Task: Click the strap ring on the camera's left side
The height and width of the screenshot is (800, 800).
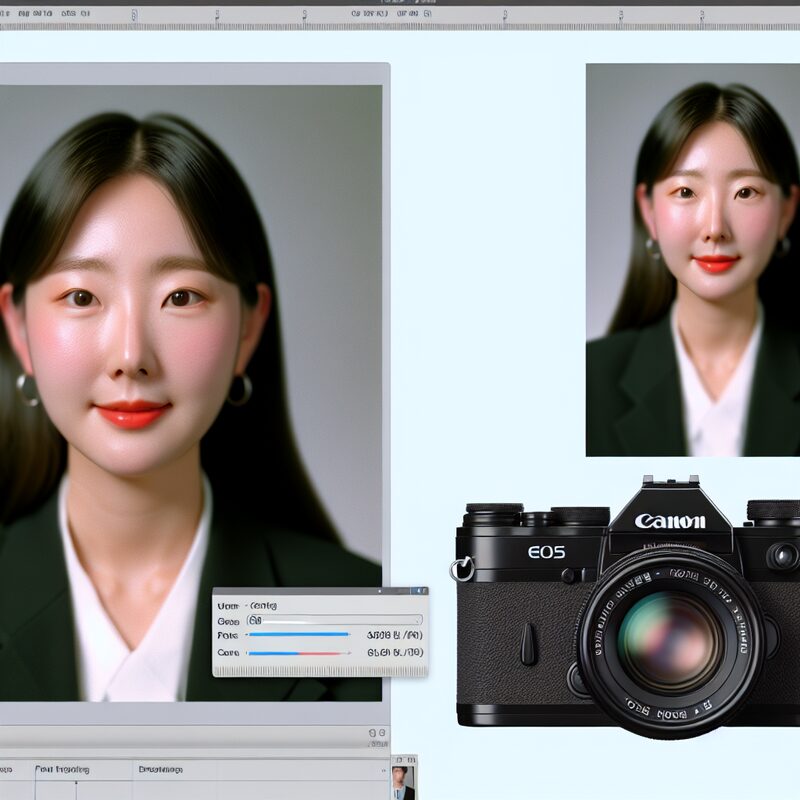Action: pyautogui.click(x=462, y=570)
